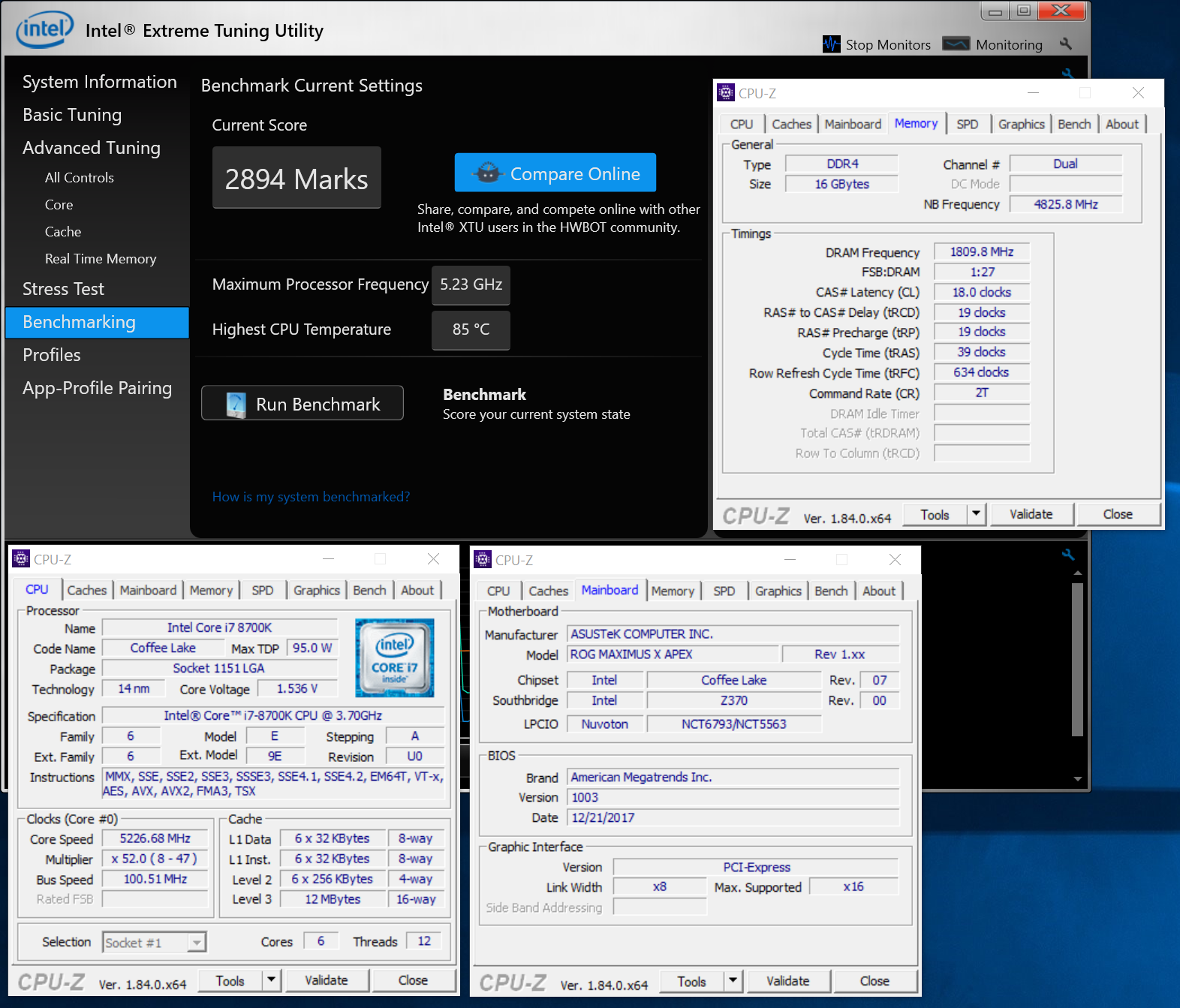Screen dimensions: 1180x1008
Task: Click the Intel logo in XTU title bar
Action: (45, 29)
